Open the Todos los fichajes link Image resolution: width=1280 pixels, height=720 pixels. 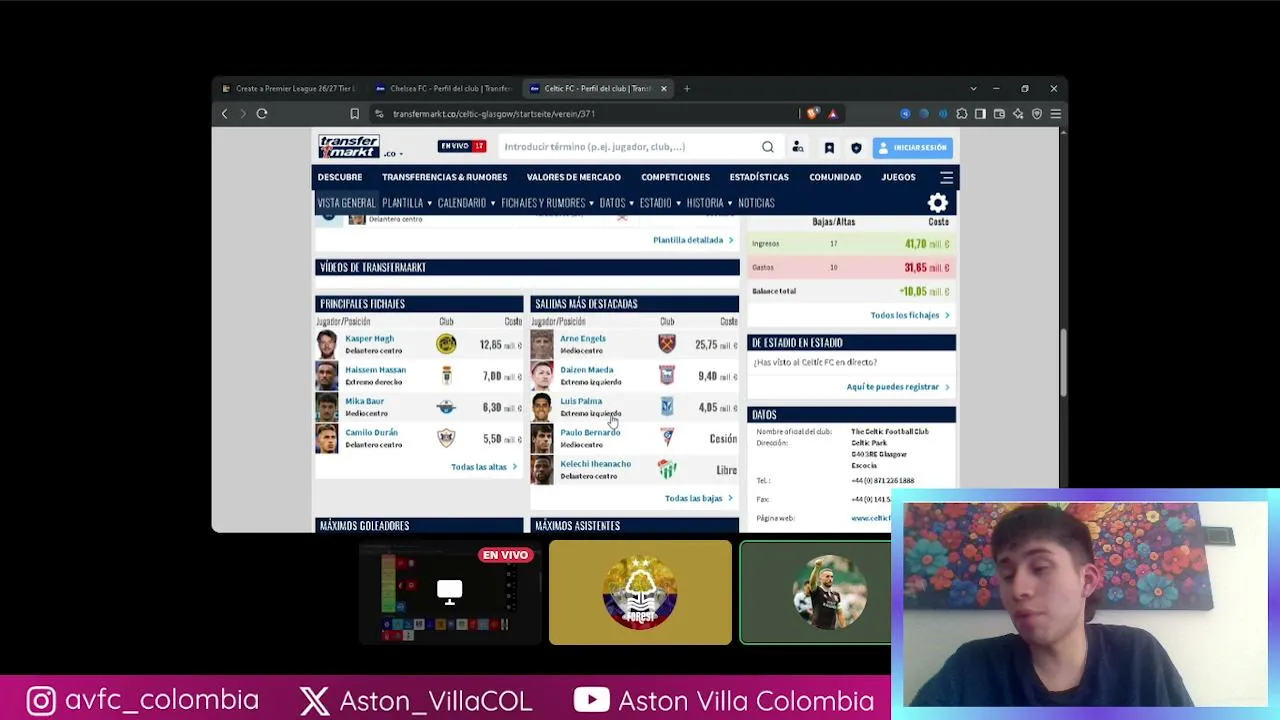[x=909, y=315]
